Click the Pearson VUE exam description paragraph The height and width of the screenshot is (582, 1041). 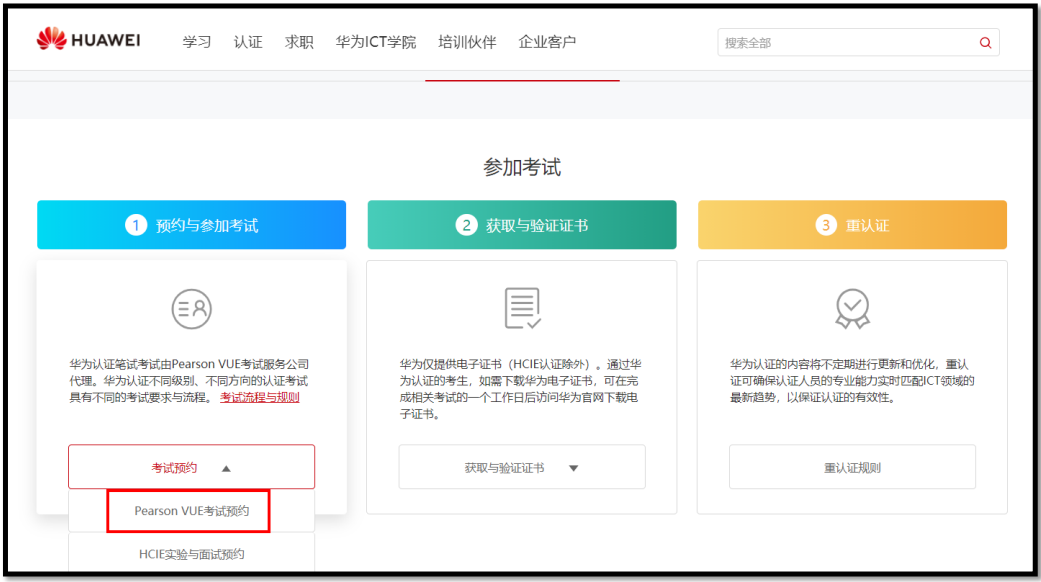189,381
